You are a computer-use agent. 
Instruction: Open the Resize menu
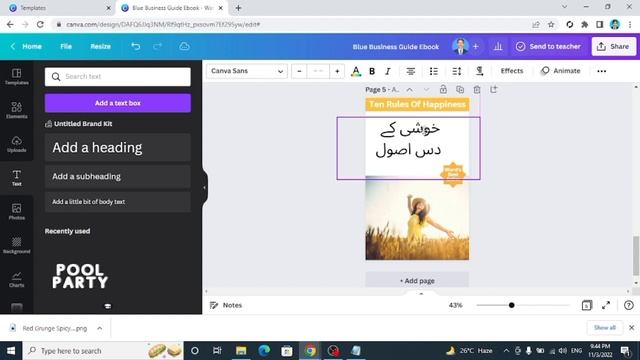(x=100, y=47)
